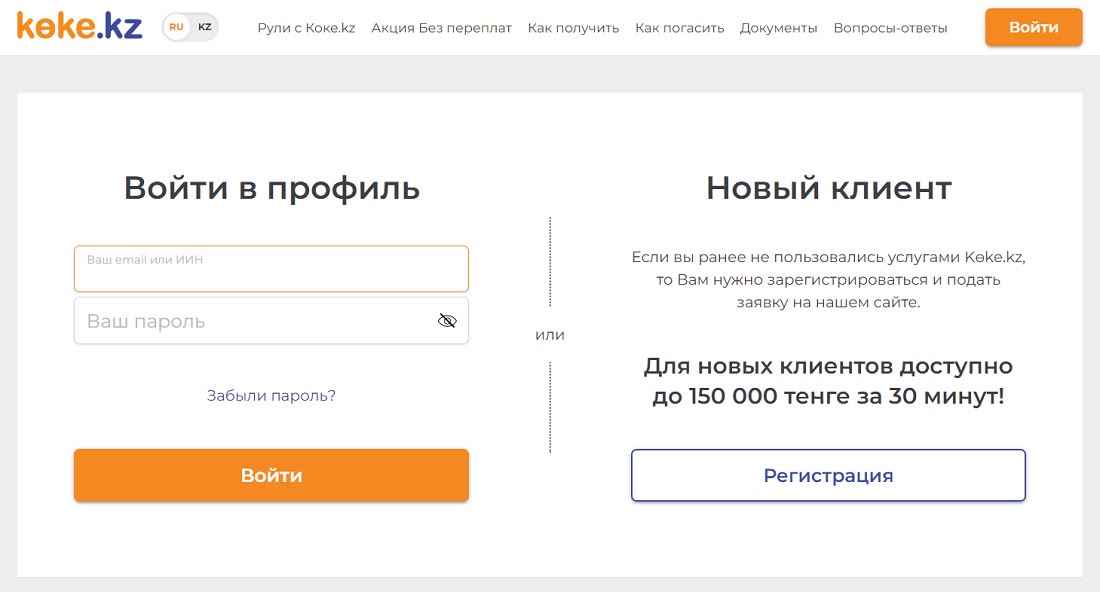Click the 150 000 тенге offer text
This screenshot has height=592, width=1100.
828,381
